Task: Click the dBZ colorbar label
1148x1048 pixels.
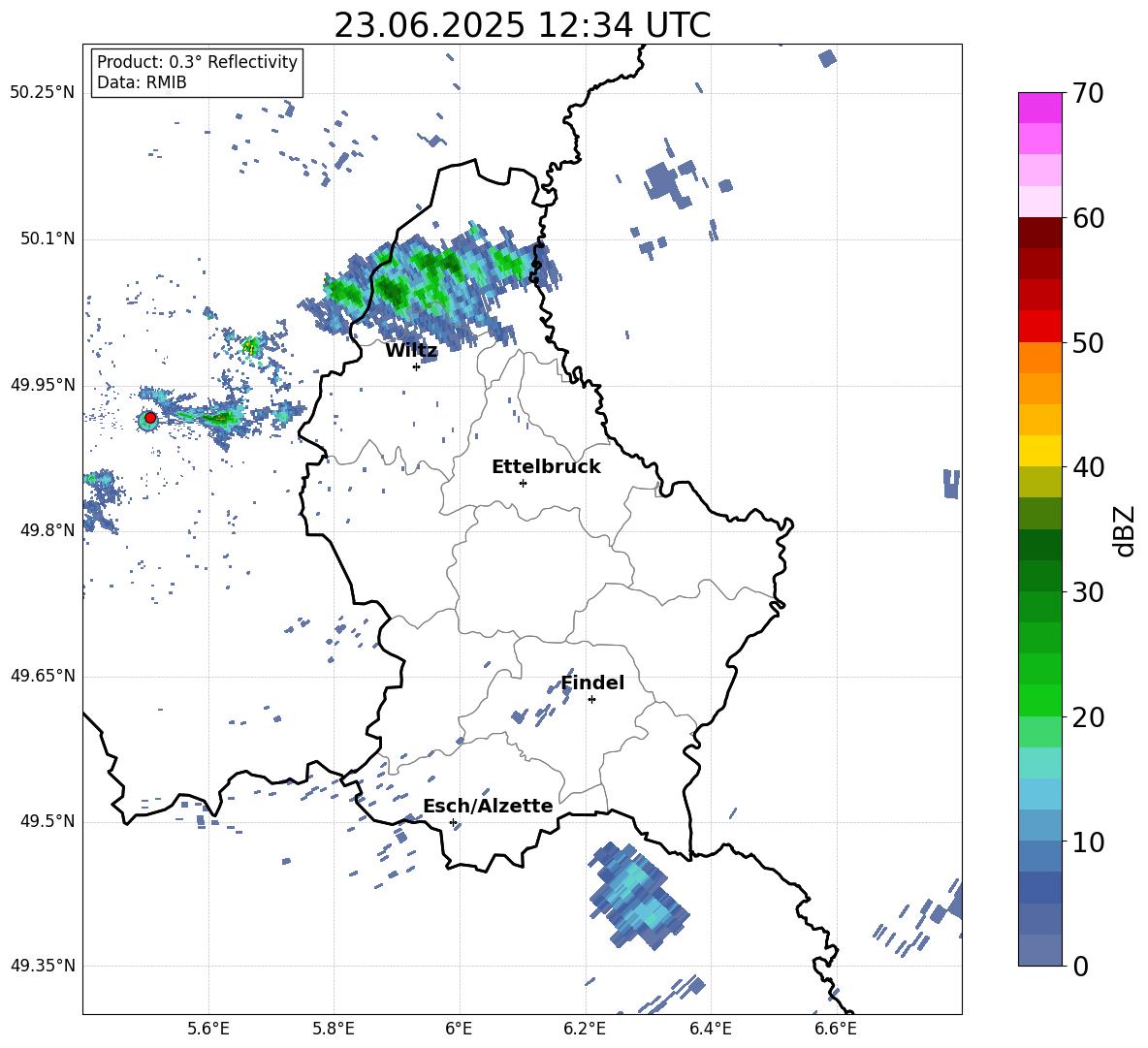Action: (1126, 530)
